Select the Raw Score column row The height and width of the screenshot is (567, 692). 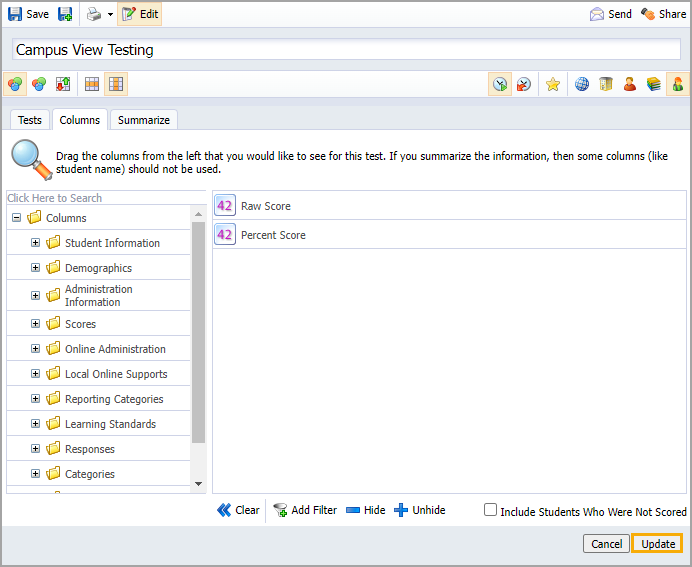pyautogui.click(x=449, y=206)
